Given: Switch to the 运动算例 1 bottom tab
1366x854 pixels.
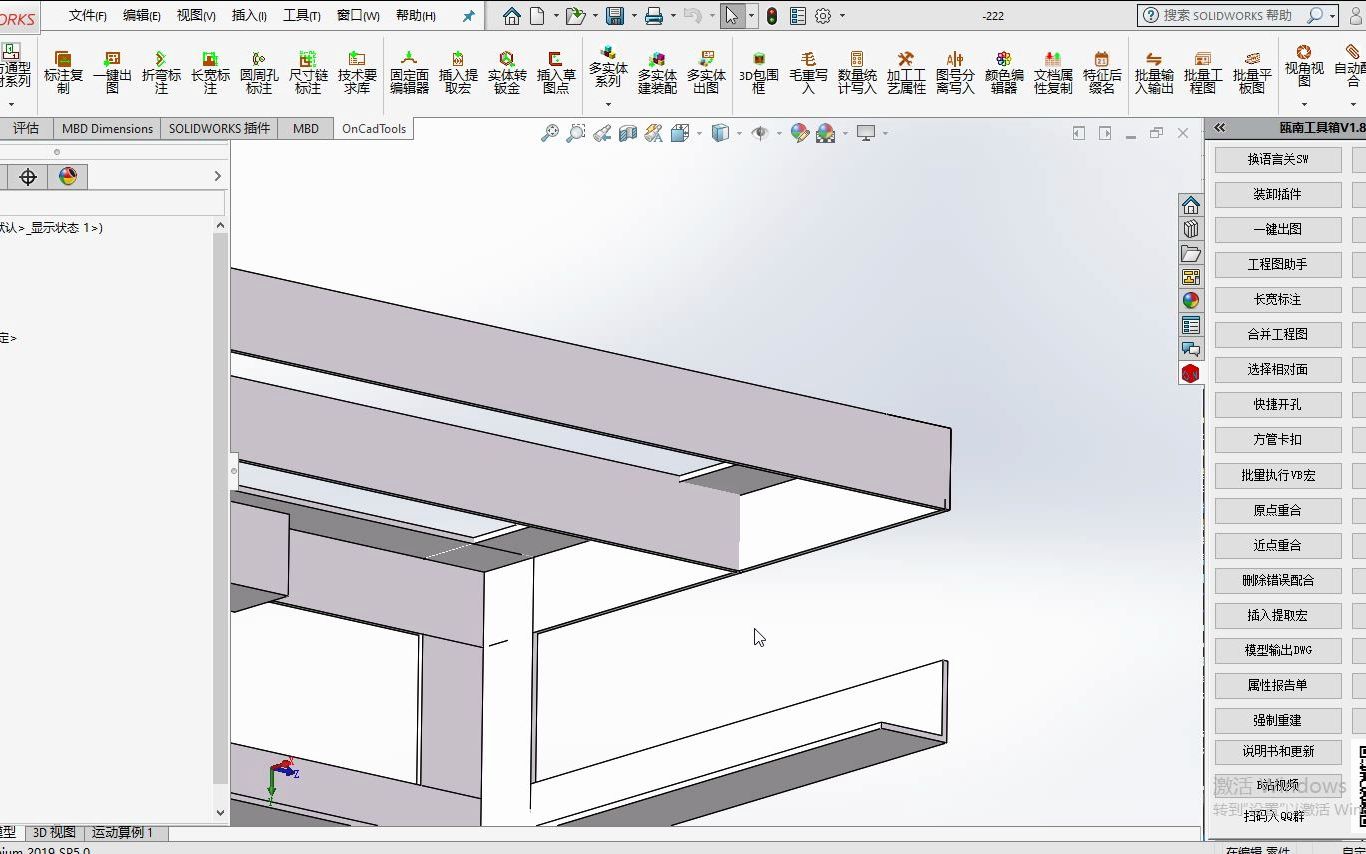Looking at the screenshot, I should click(123, 832).
